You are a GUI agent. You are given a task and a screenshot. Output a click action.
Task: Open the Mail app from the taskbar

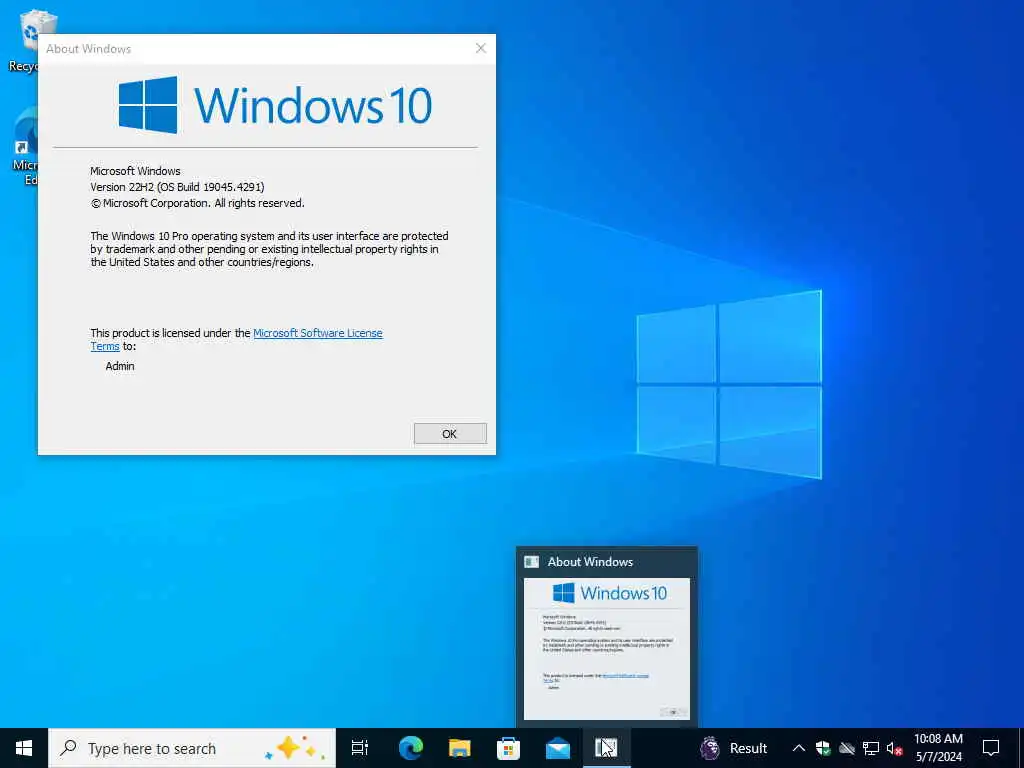pos(558,748)
